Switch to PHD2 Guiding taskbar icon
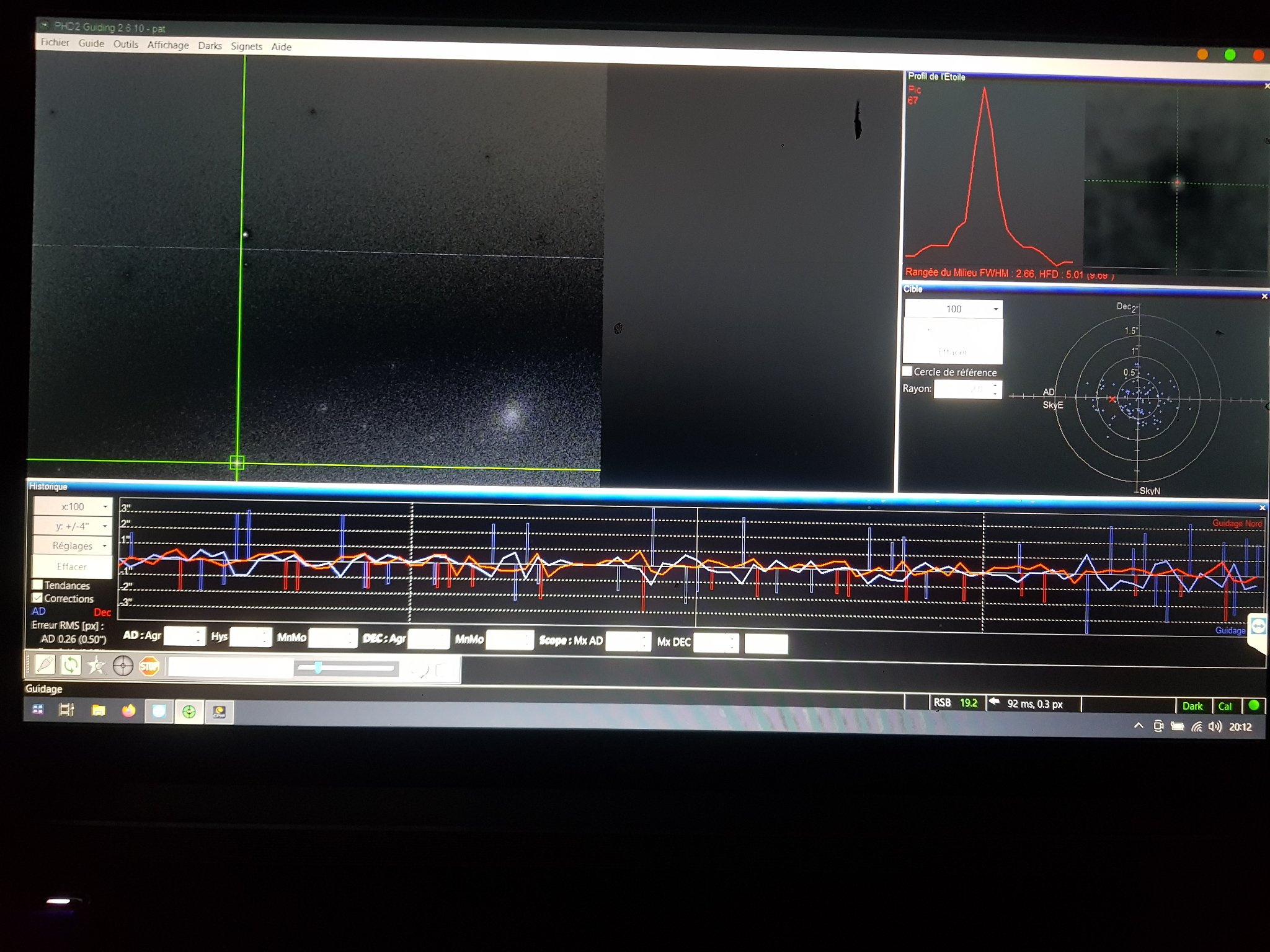The image size is (1270, 952). pos(189,712)
